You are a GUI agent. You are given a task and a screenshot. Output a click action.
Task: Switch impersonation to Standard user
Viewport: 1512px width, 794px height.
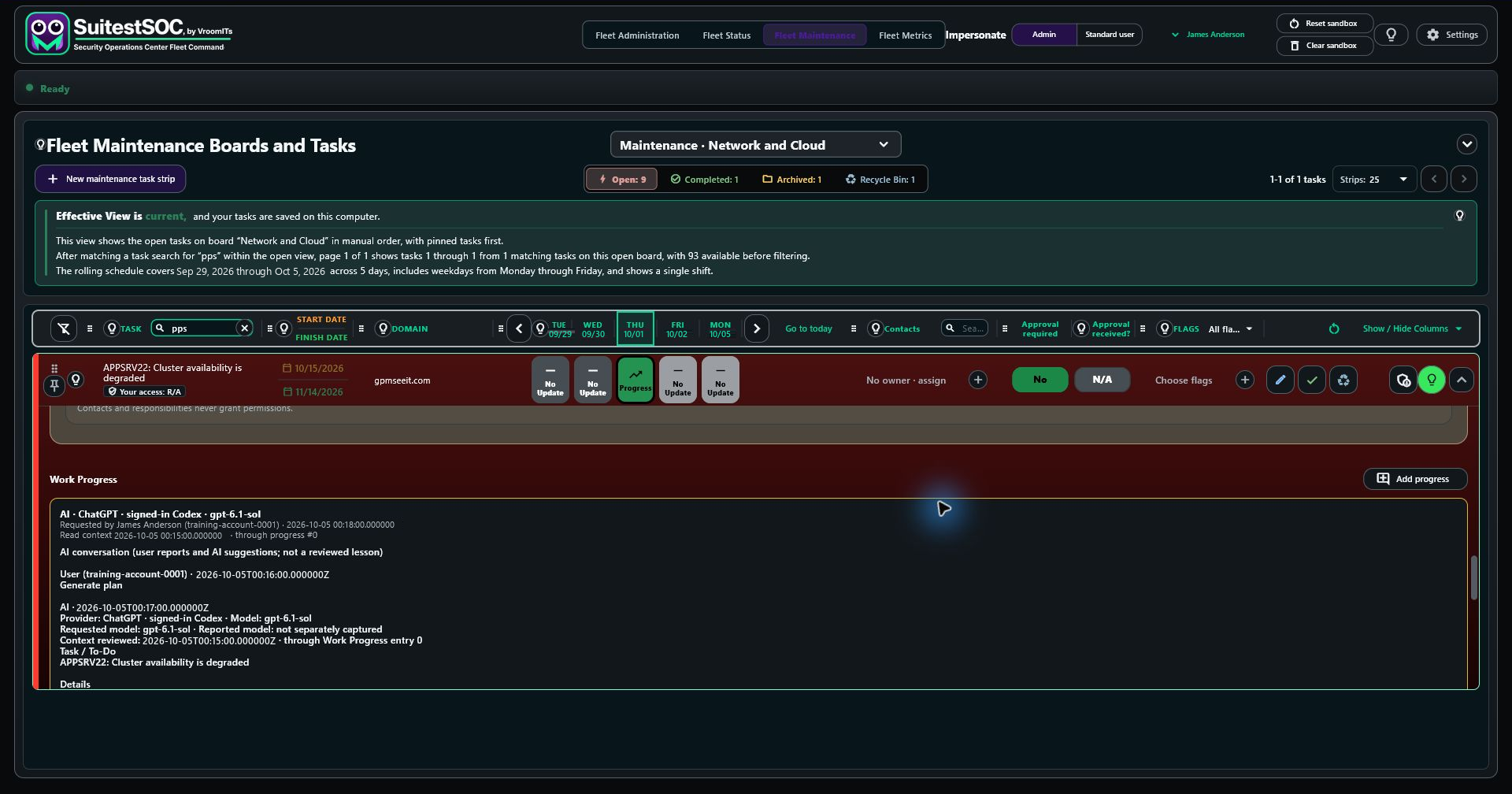point(1110,35)
